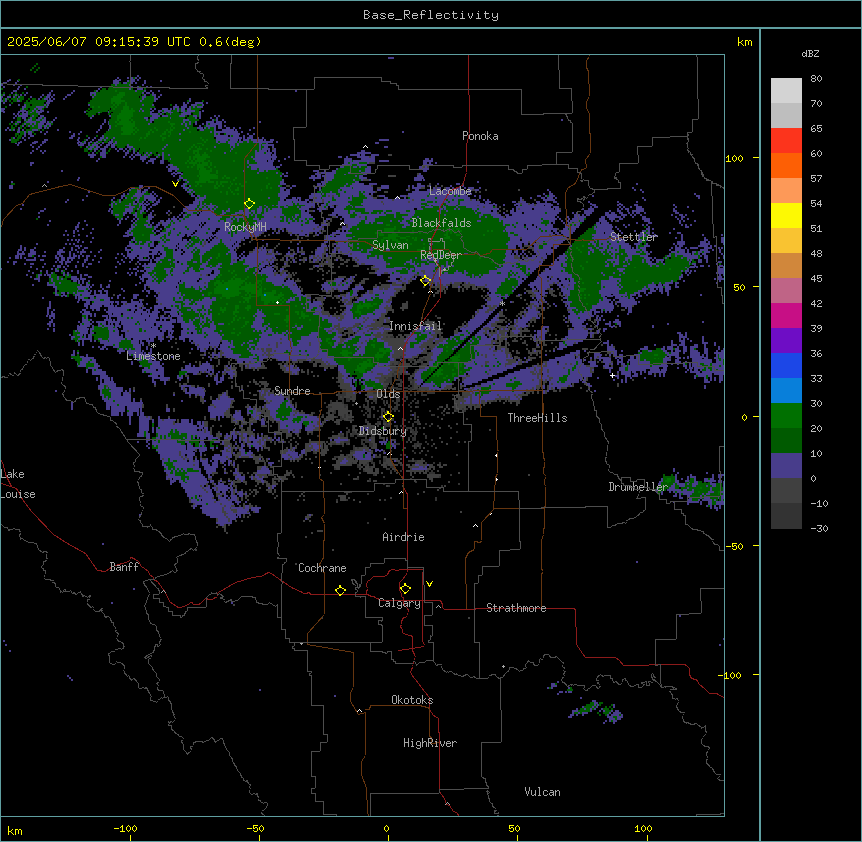Click the Strathmore label
The image size is (862, 842).
516,608
